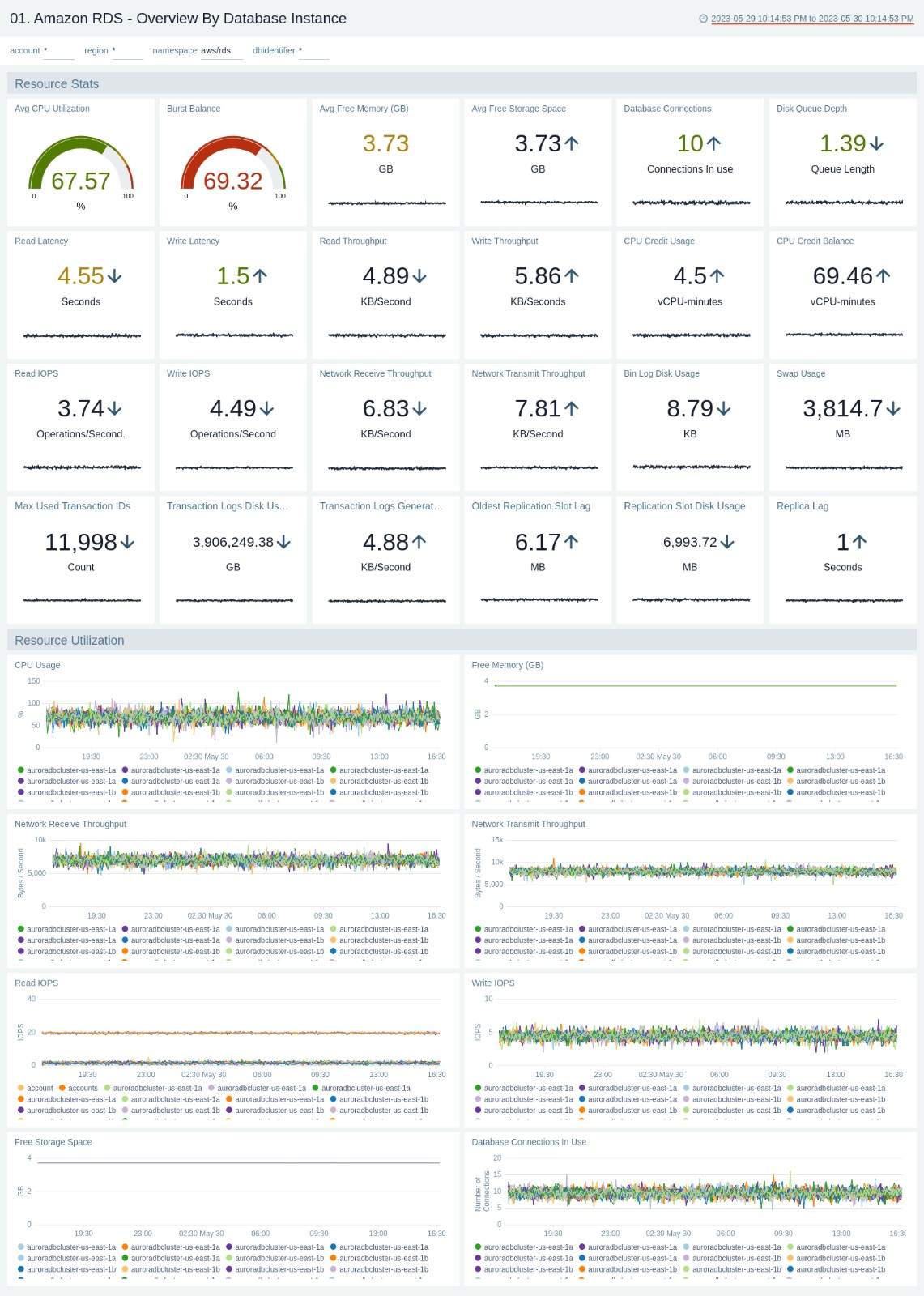Click the dashboard title '01. Amazon RDS - Overview'
This screenshot has width=924, height=1296.
(x=178, y=19)
